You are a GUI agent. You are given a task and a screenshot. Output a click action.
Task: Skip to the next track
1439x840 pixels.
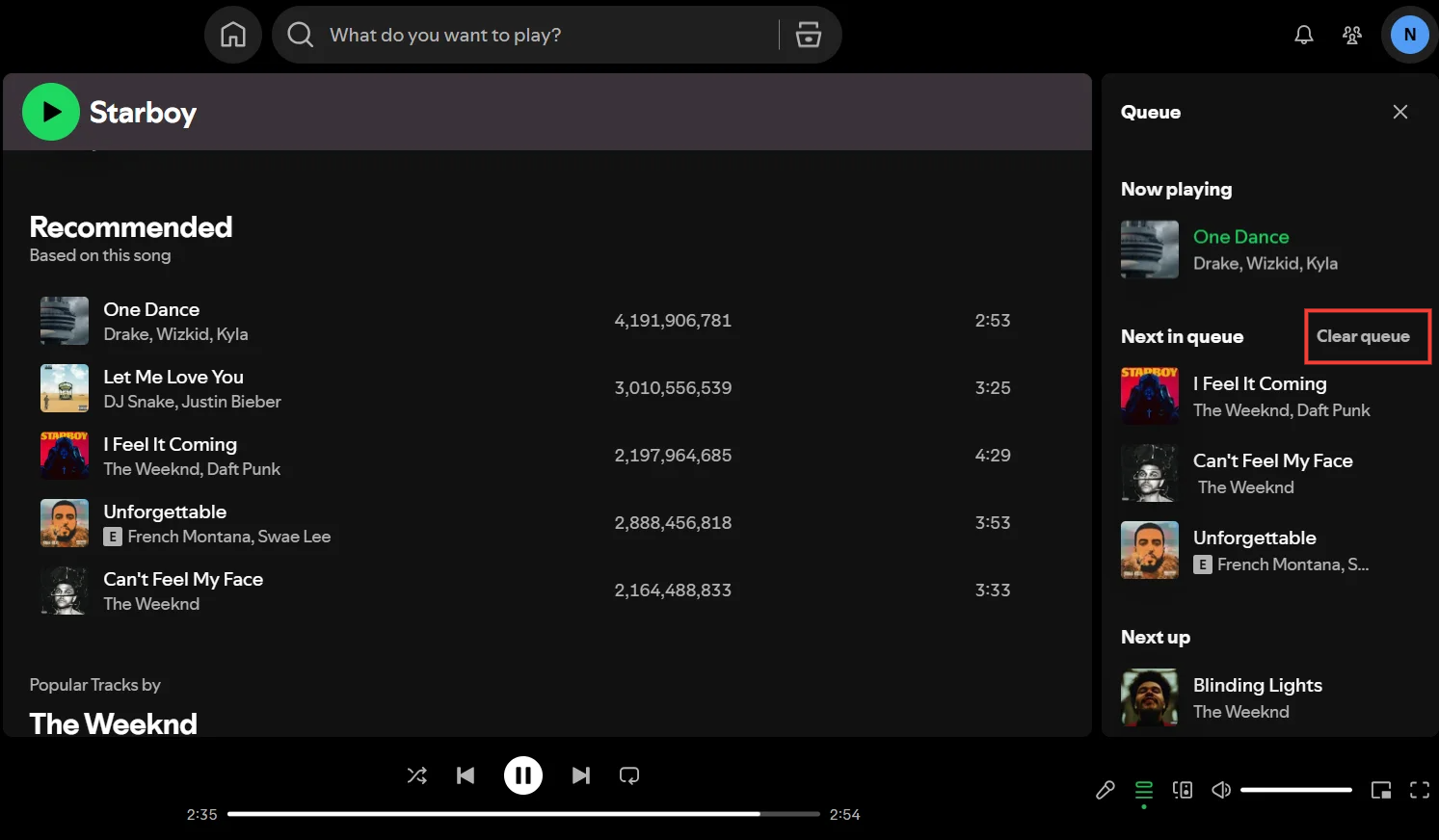(x=580, y=775)
